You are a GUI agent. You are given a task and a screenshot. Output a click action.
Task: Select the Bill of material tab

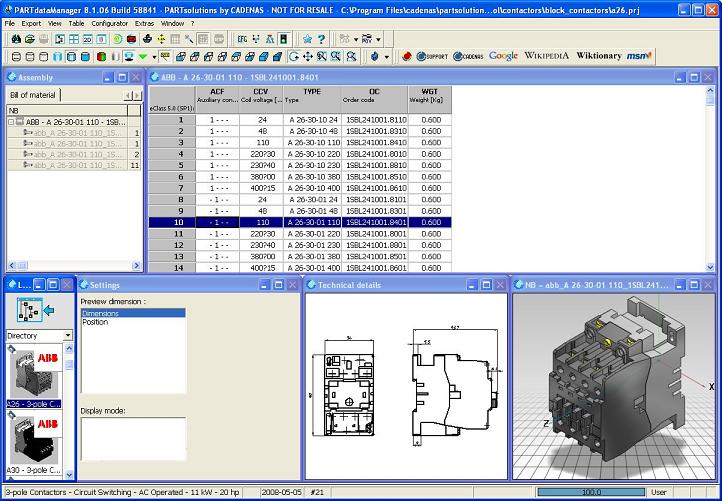pyautogui.click(x=32, y=95)
